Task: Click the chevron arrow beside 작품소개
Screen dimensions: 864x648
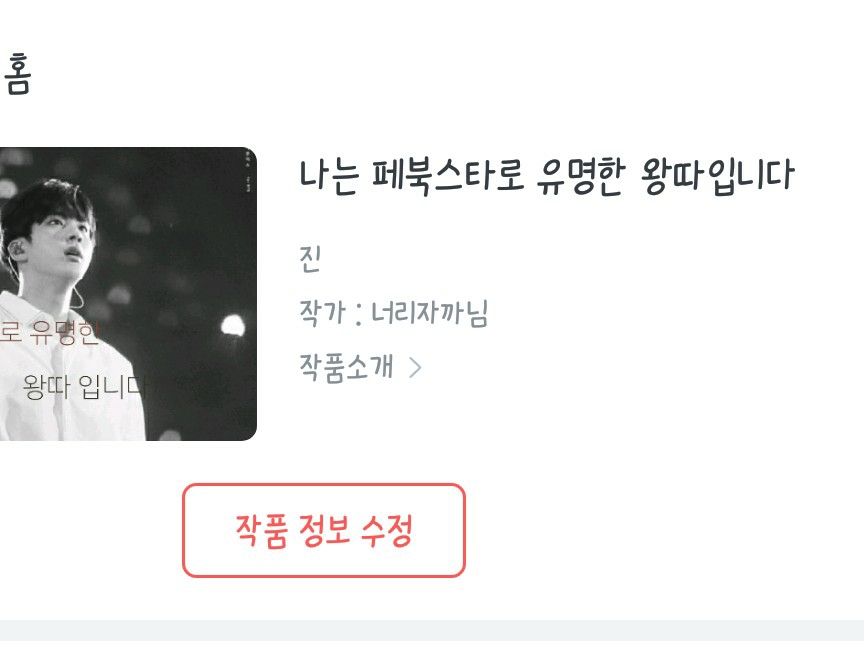Action: point(415,368)
